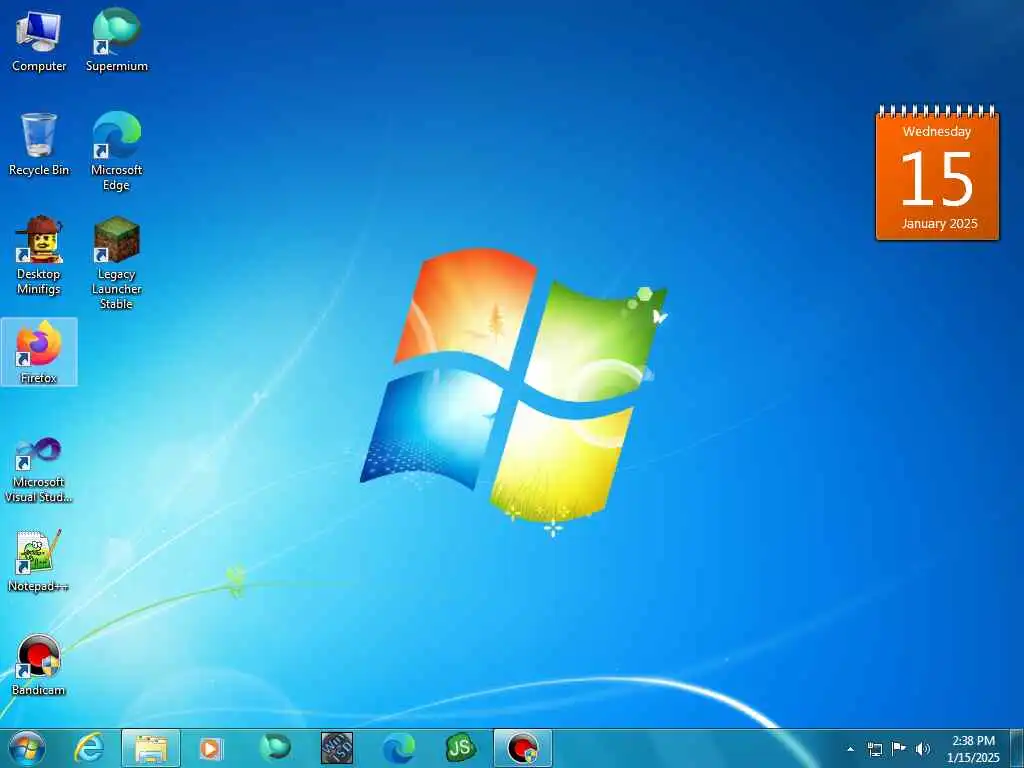Select the Computer desktop icon
1024x768 pixels.
pyautogui.click(x=39, y=40)
